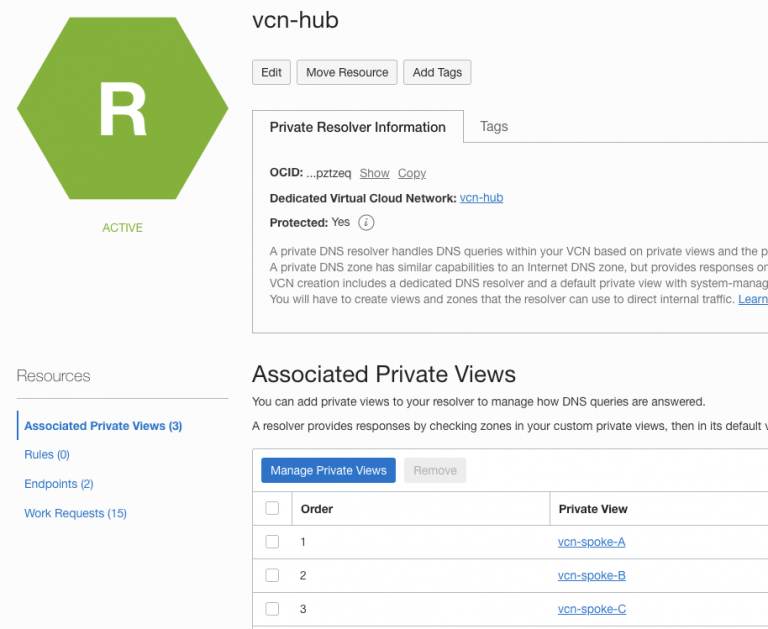Toggle the select-all checkbox in table header
This screenshot has height=629, width=768.
click(x=272, y=508)
